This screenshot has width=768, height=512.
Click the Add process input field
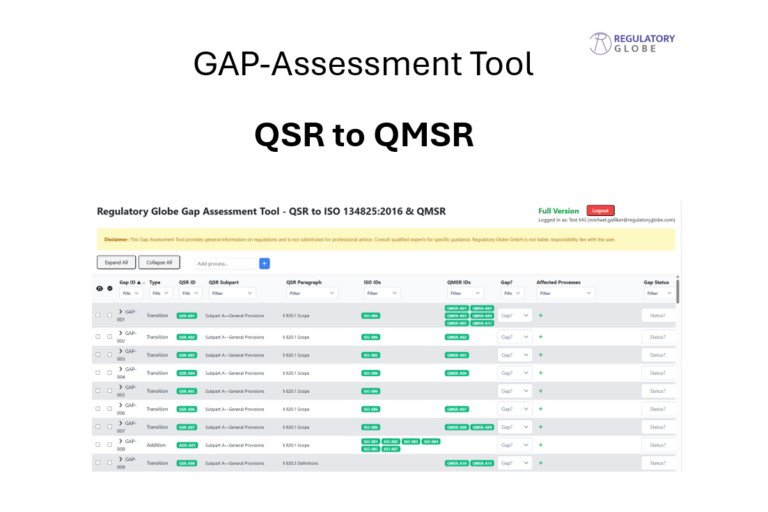(x=226, y=264)
